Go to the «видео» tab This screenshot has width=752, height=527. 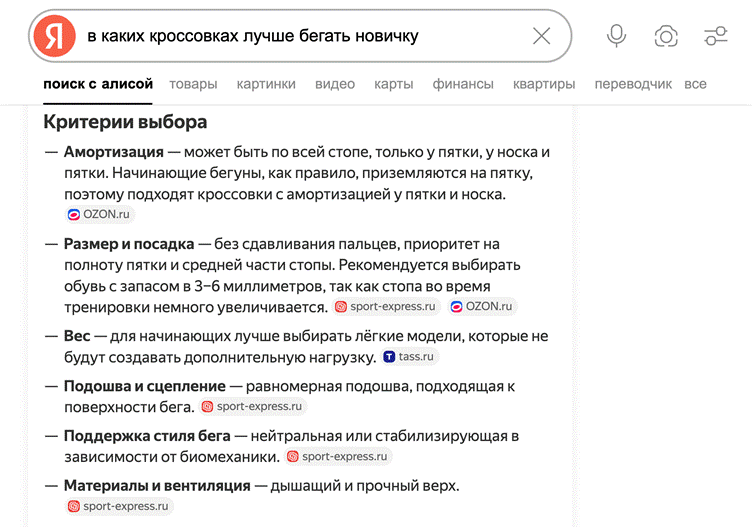tap(335, 84)
